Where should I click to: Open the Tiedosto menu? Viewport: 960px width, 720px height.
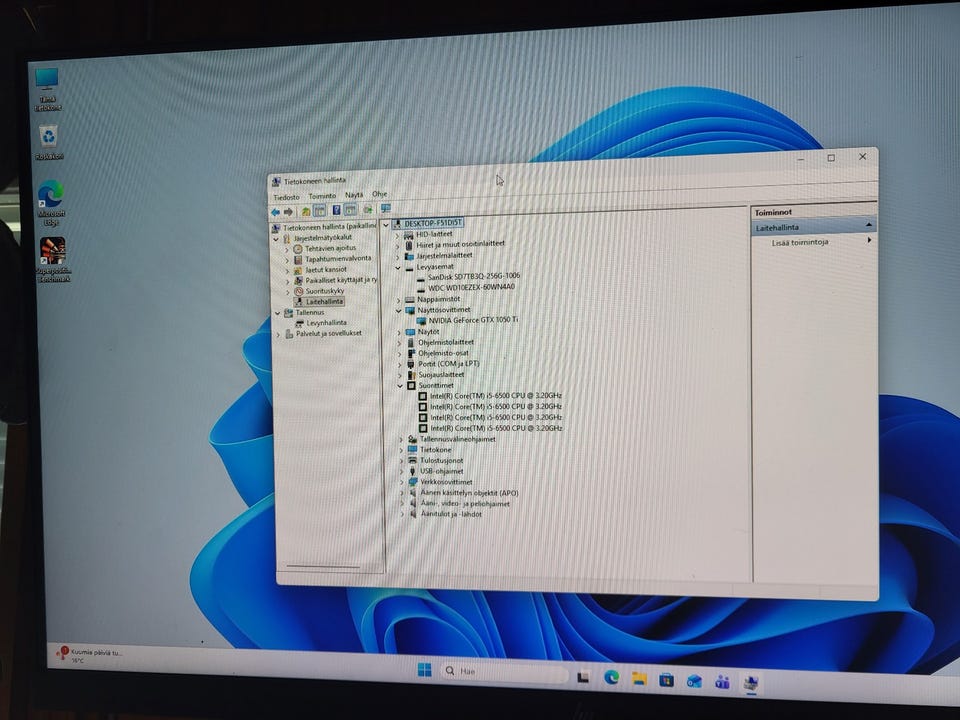[x=287, y=197]
